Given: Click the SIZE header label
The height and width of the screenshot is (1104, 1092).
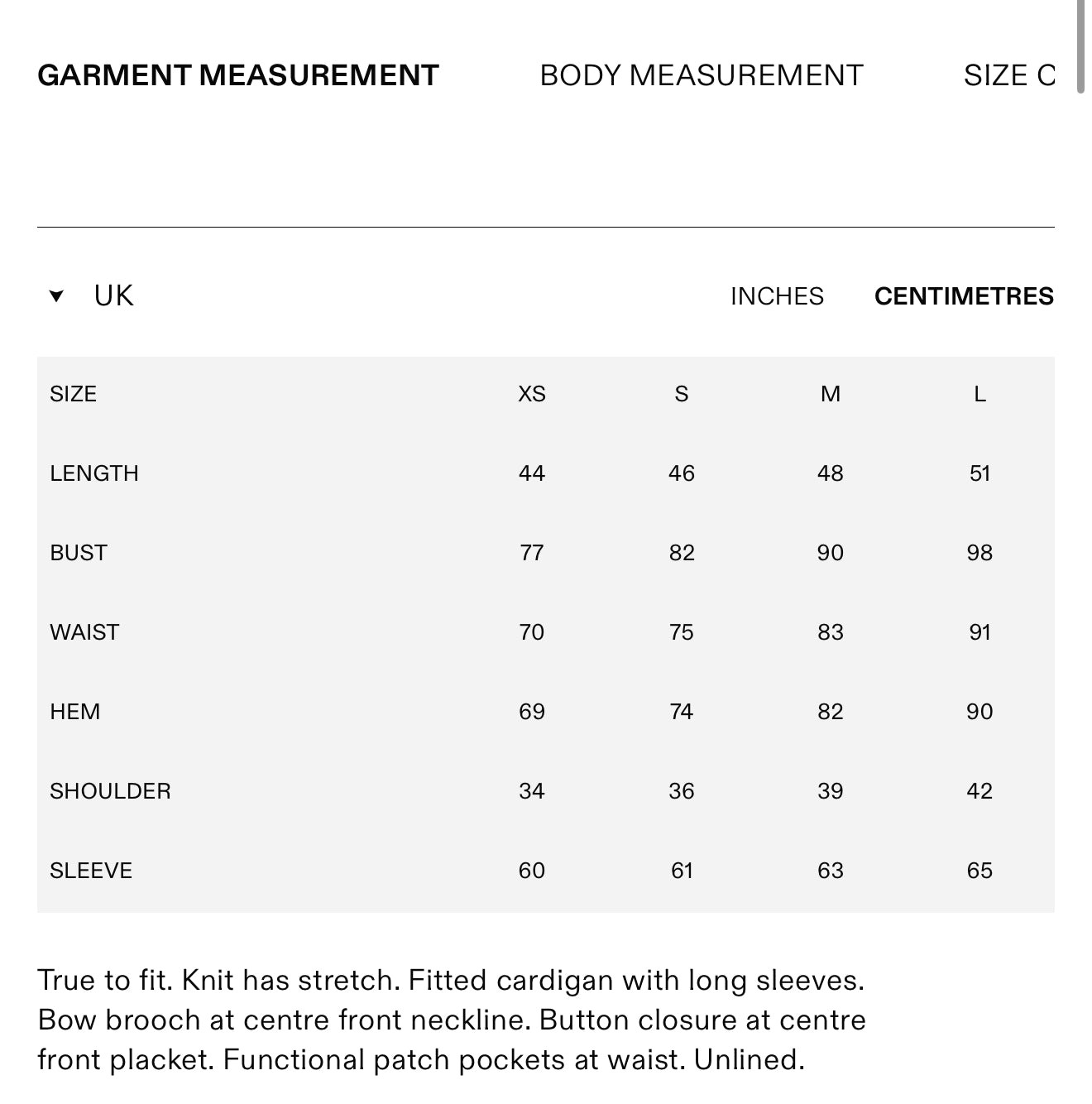Looking at the screenshot, I should 73,394.
